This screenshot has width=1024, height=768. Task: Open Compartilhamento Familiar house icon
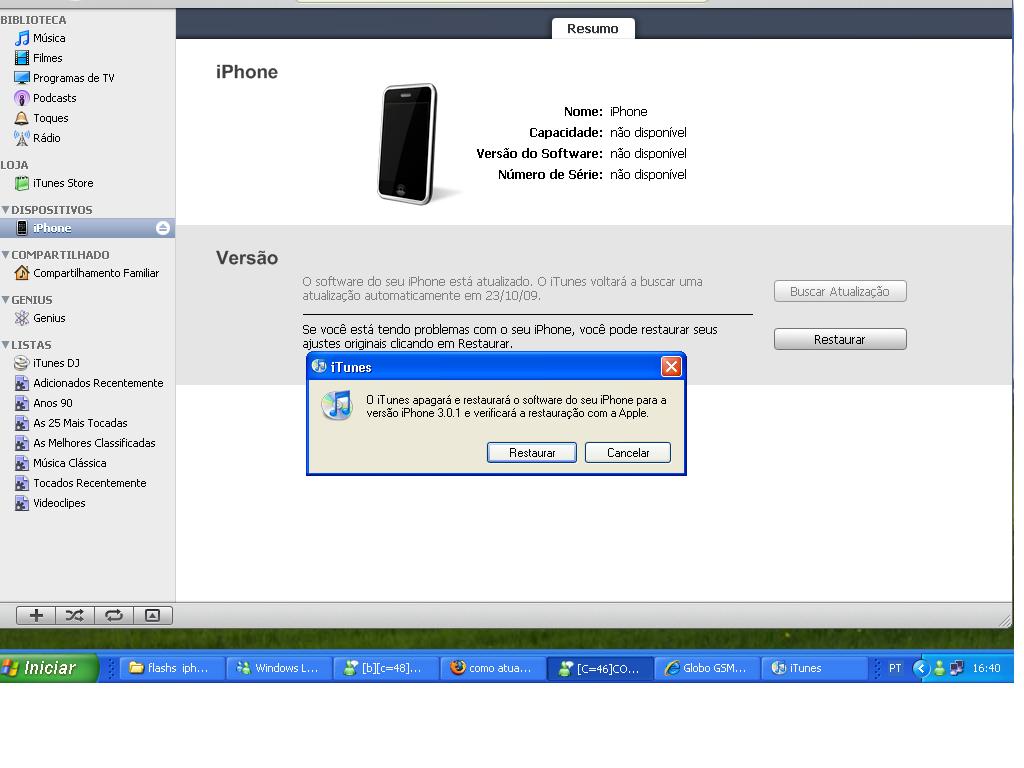click(x=22, y=273)
